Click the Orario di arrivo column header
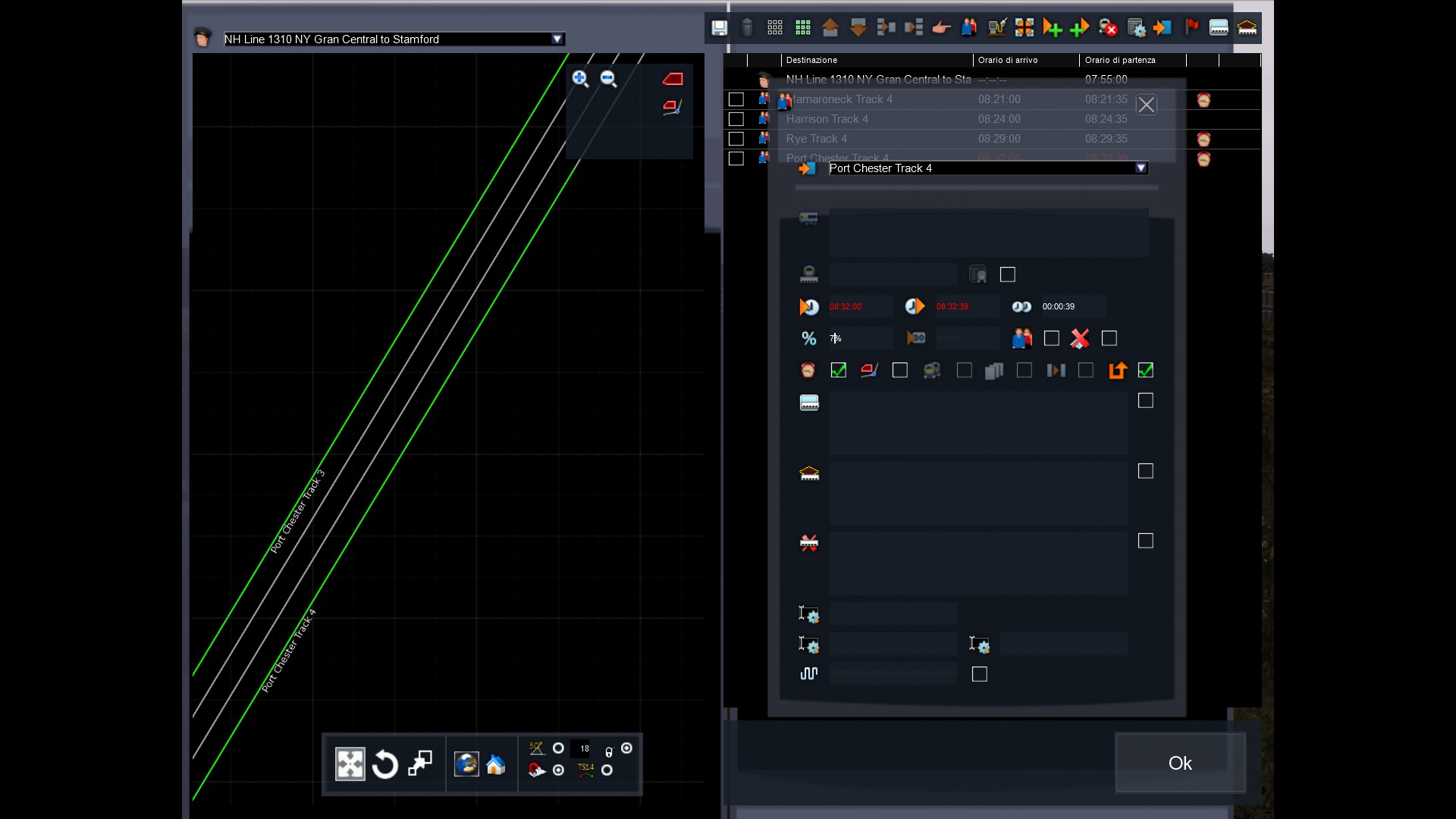This screenshot has height=819, width=1456. tap(1025, 60)
